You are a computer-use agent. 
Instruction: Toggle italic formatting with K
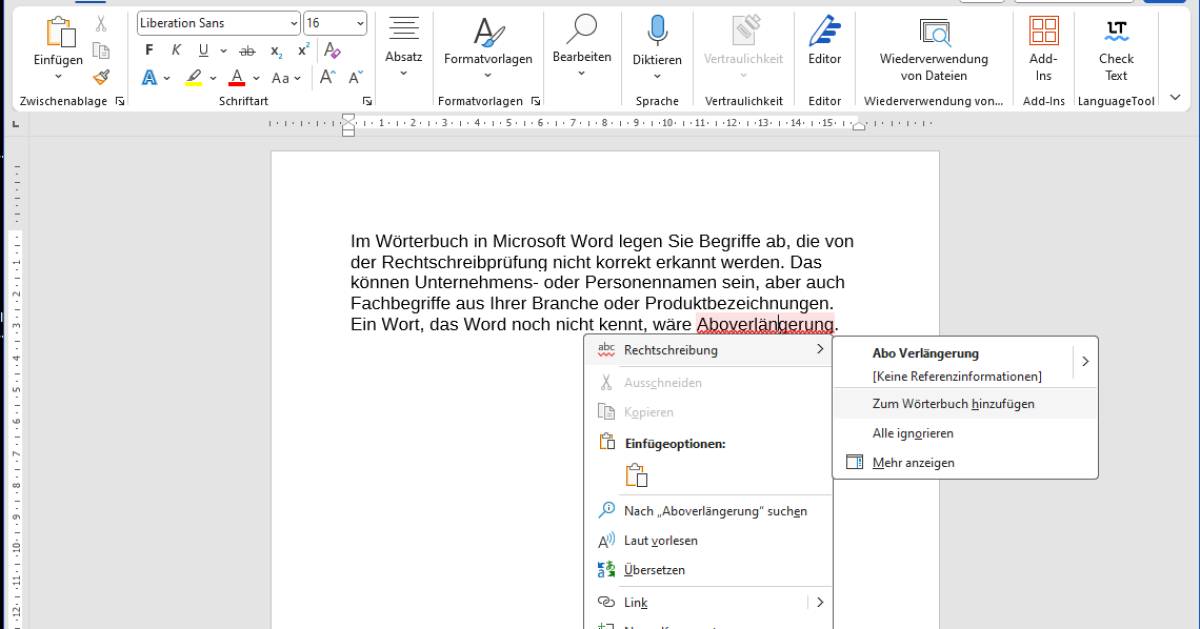coord(175,48)
